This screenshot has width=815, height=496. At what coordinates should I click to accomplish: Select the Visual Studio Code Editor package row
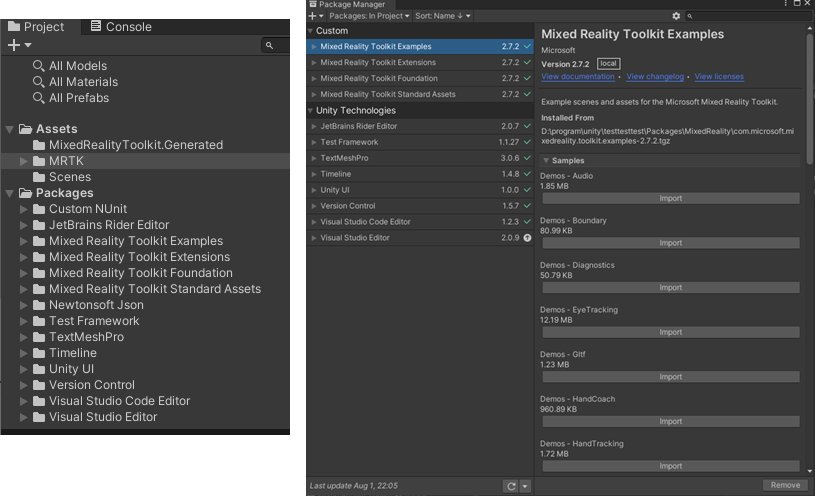tap(420, 222)
